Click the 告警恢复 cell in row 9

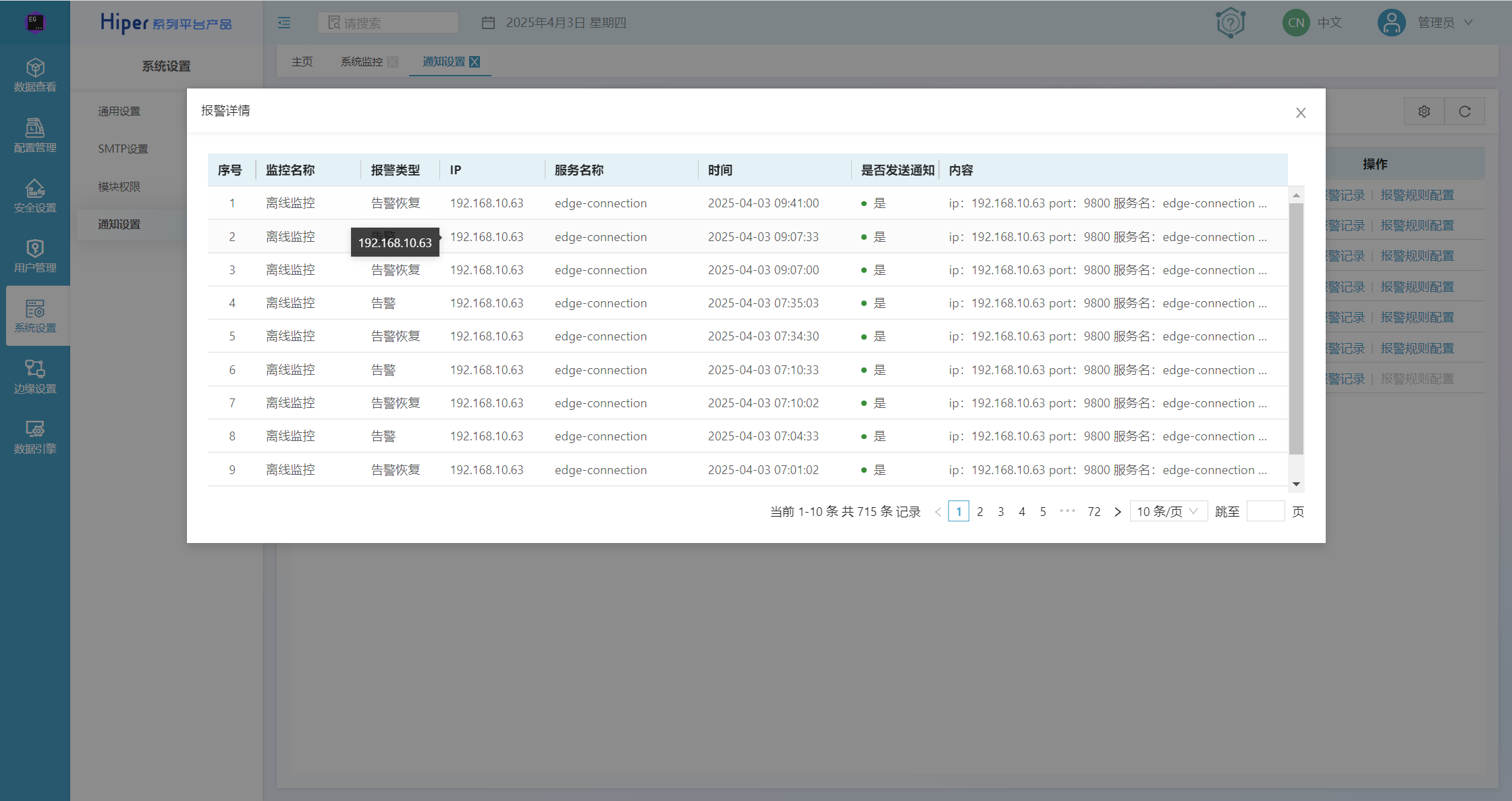[396, 470]
